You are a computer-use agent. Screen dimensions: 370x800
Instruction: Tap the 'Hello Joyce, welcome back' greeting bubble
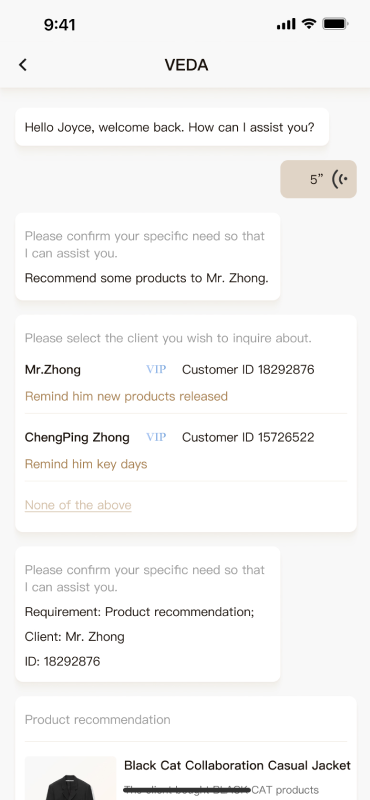pyautogui.click(x=172, y=127)
